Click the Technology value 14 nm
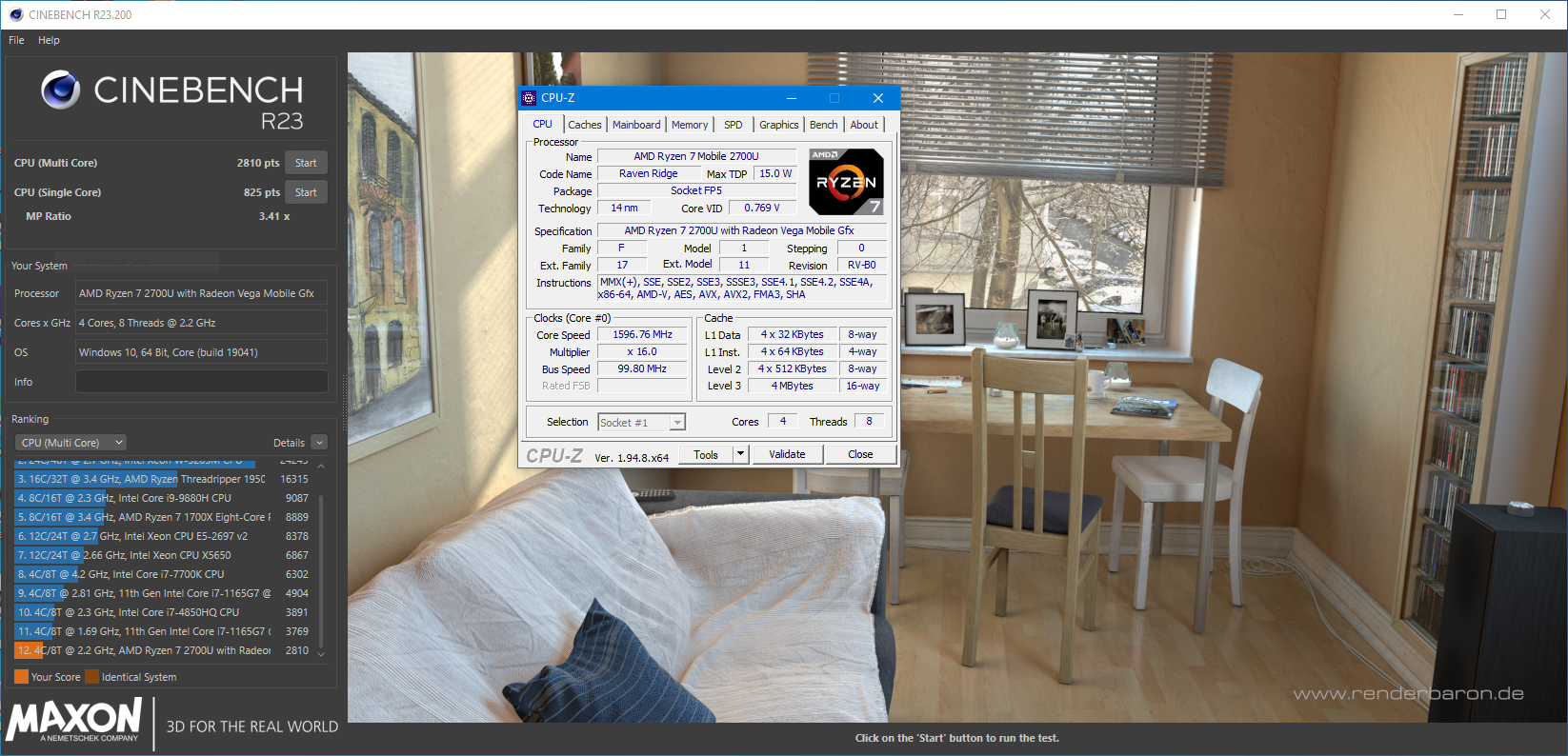 coord(624,208)
